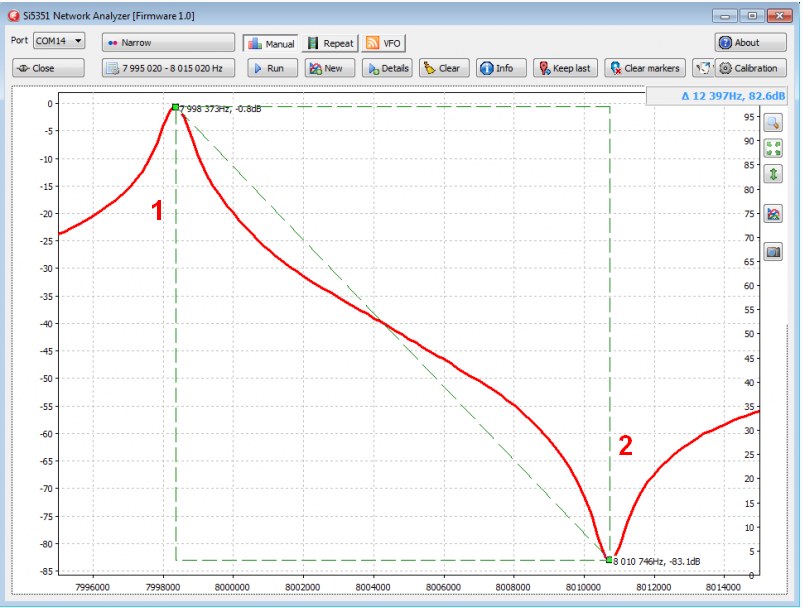Viewport: 803px width, 608px height.
Task: Open the Info dialog
Action: (497, 68)
